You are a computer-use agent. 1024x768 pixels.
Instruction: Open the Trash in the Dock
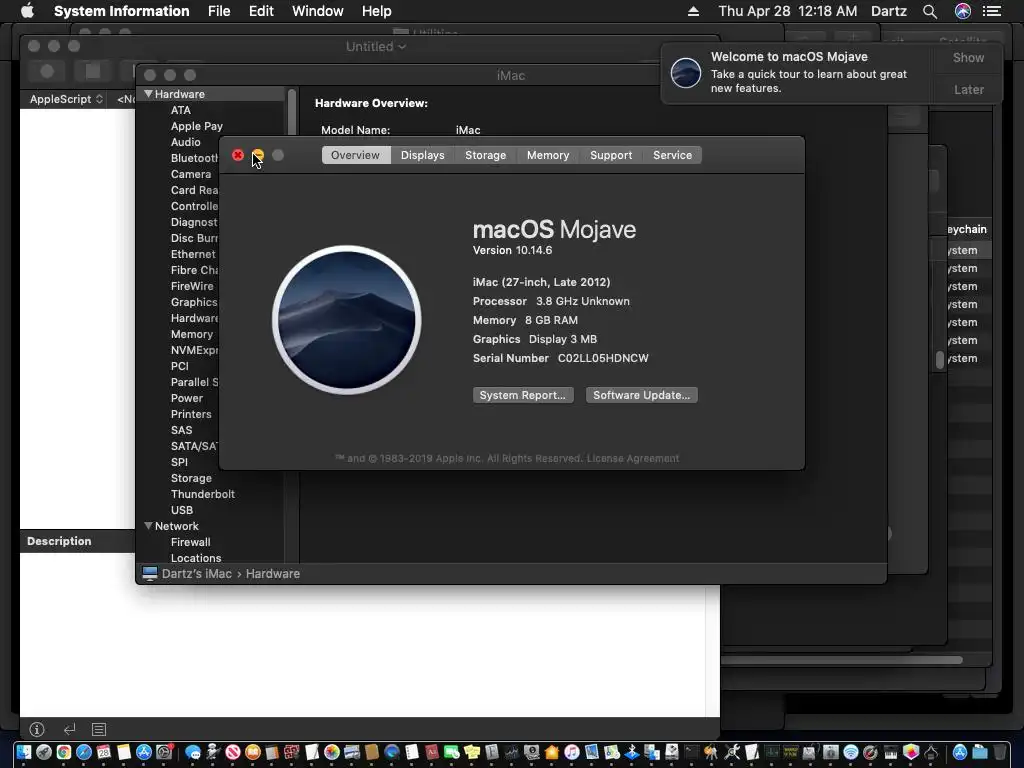[1000, 752]
